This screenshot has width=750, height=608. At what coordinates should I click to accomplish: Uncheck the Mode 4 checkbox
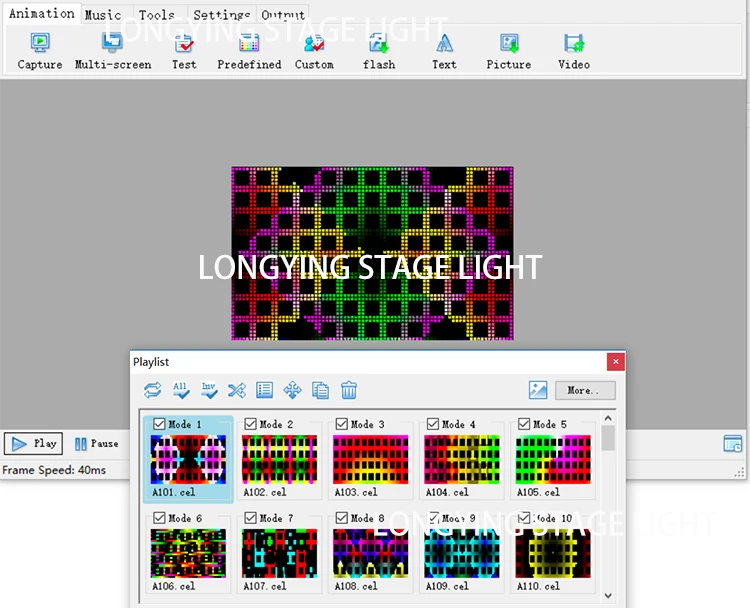(433, 424)
